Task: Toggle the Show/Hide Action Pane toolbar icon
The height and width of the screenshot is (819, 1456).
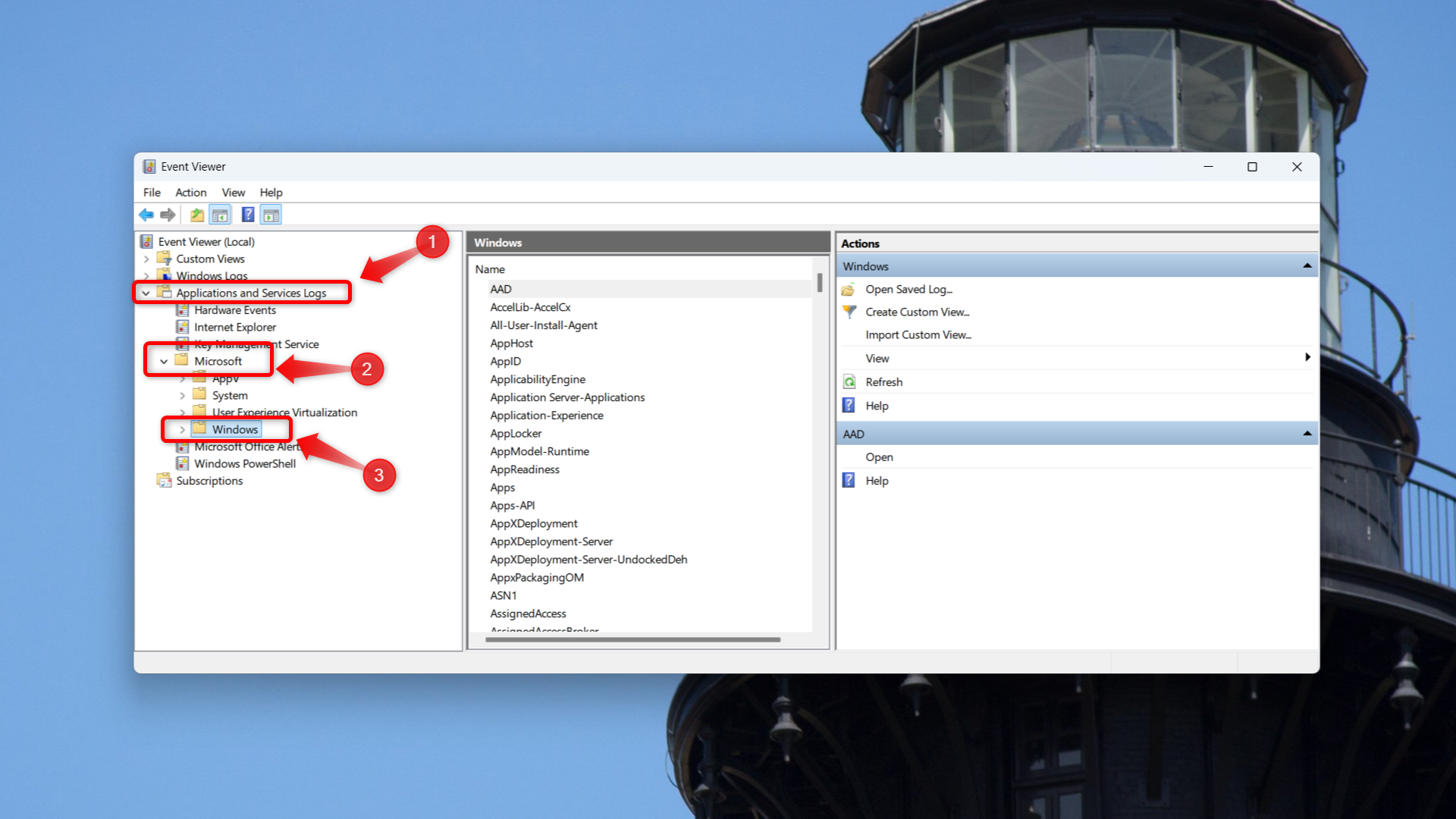Action: pos(271,215)
